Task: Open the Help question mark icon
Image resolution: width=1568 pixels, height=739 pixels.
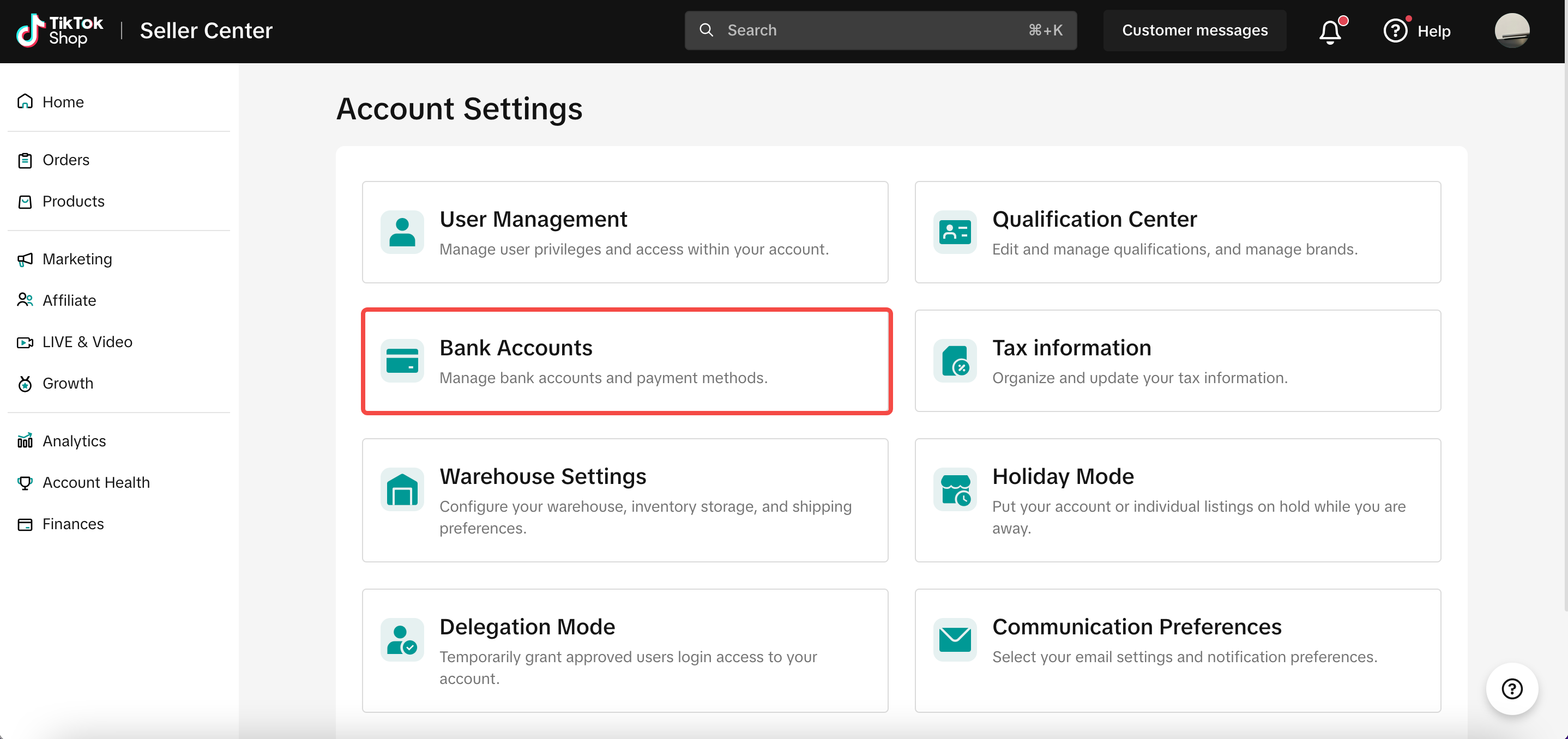Action: pyautogui.click(x=1395, y=31)
